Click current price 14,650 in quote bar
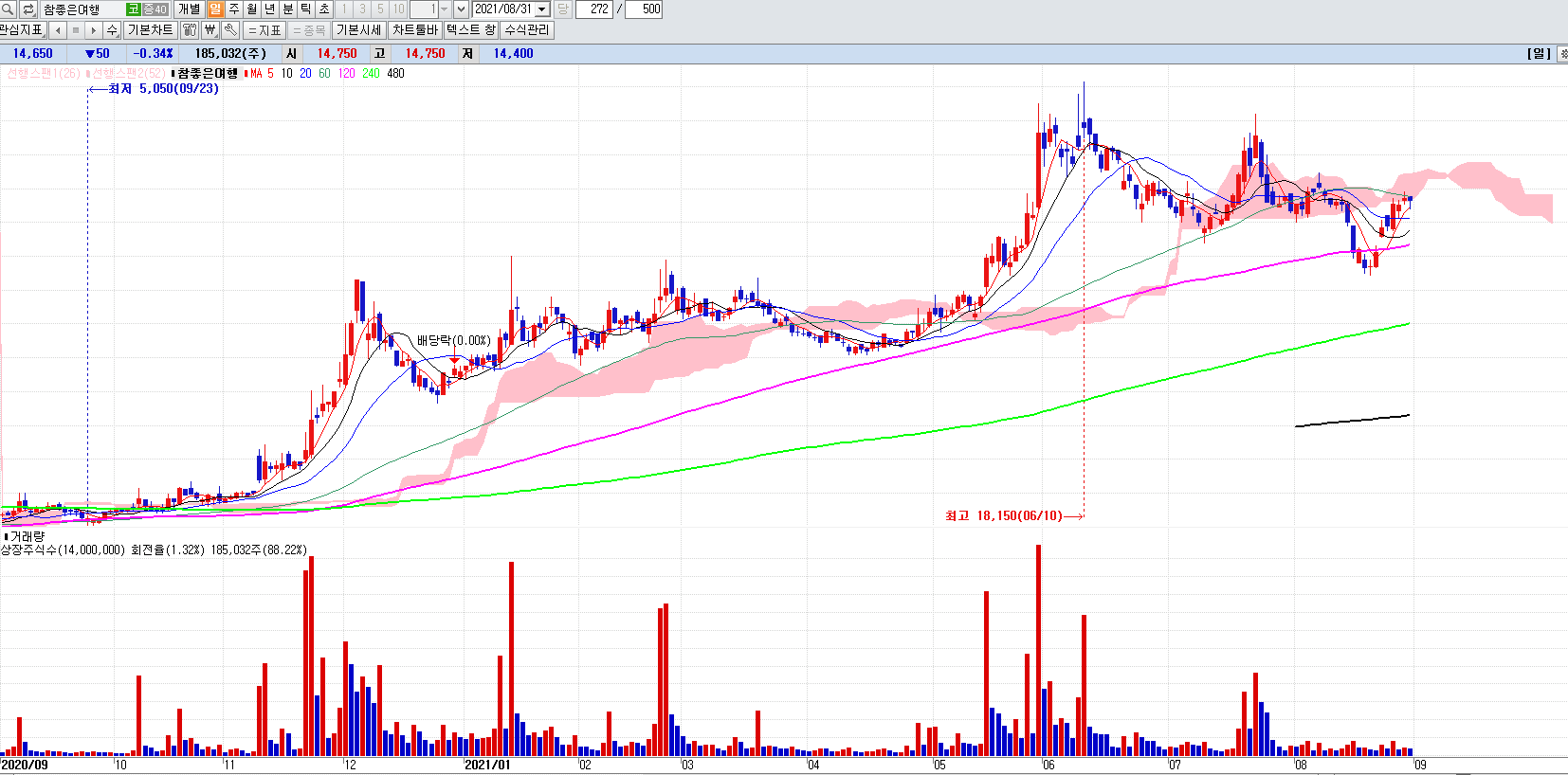 pyautogui.click(x=33, y=53)
